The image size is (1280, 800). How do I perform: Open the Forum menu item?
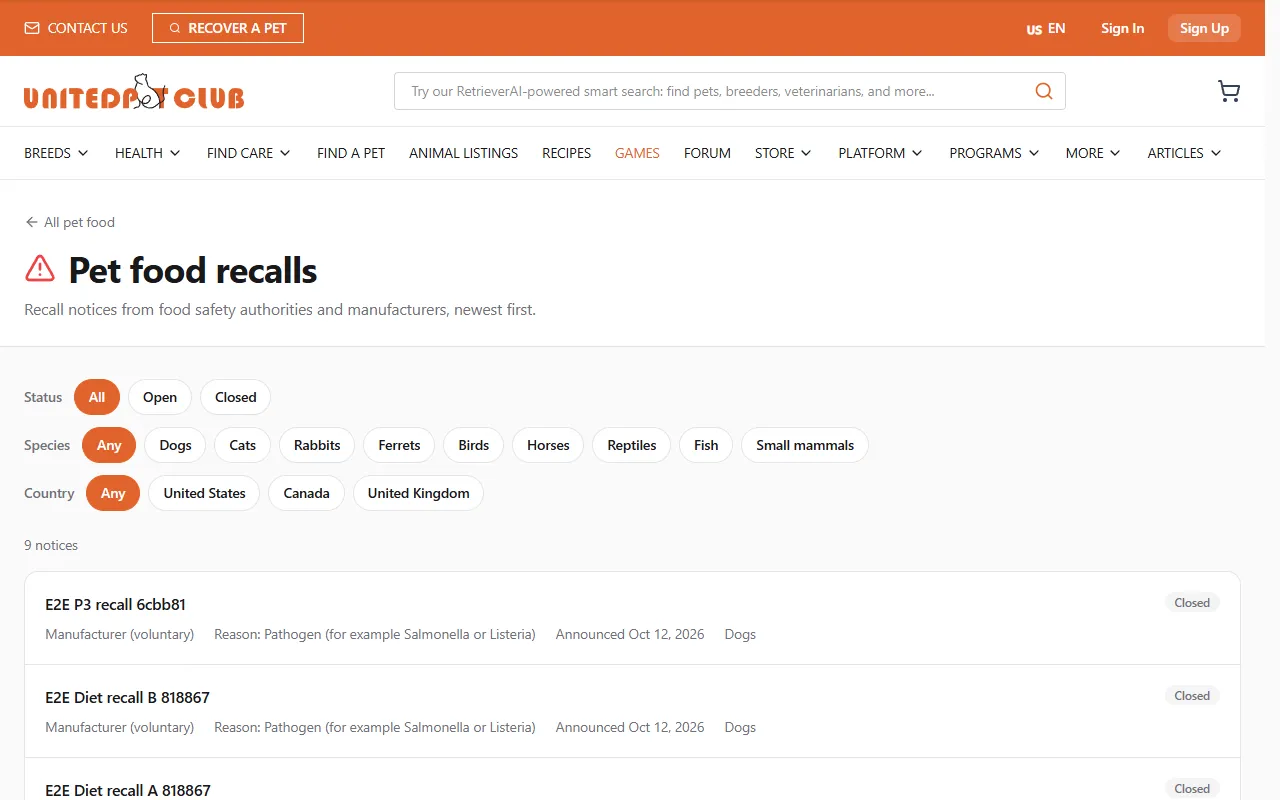coord(707,153)
